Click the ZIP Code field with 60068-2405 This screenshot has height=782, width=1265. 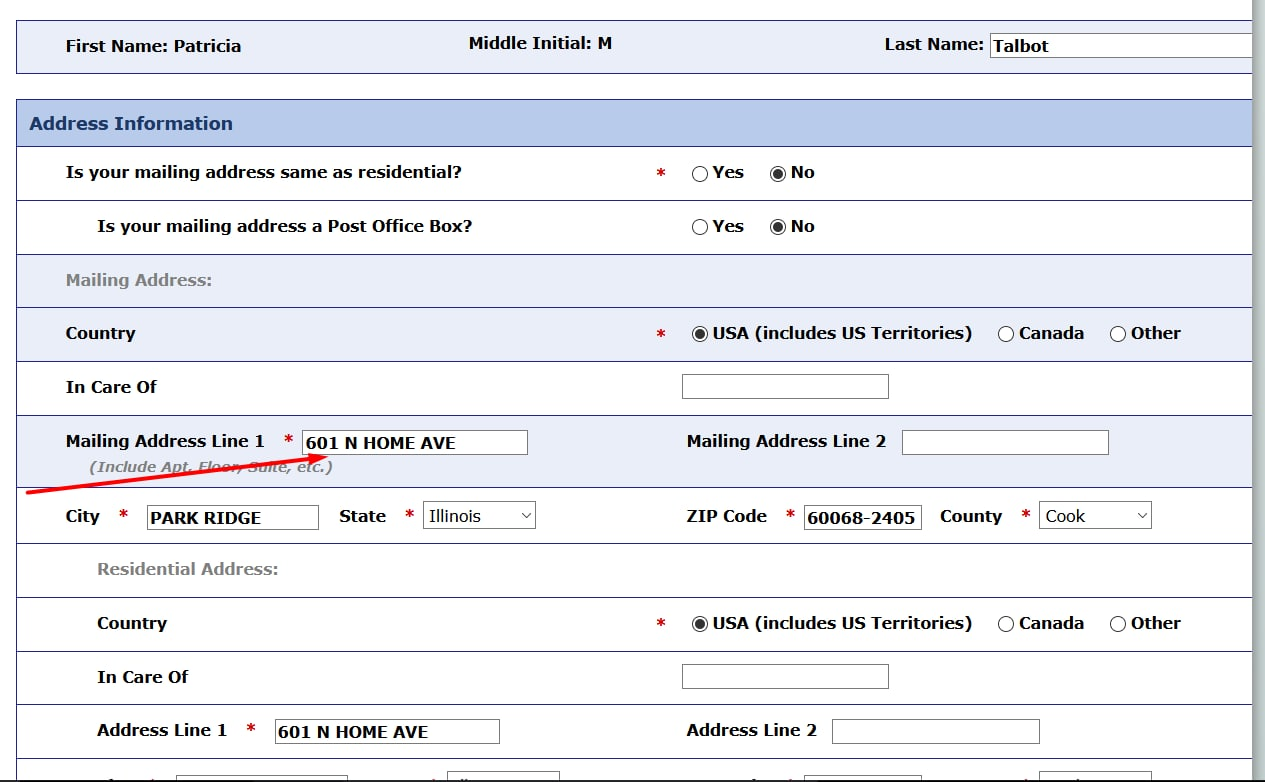point(862,518)
